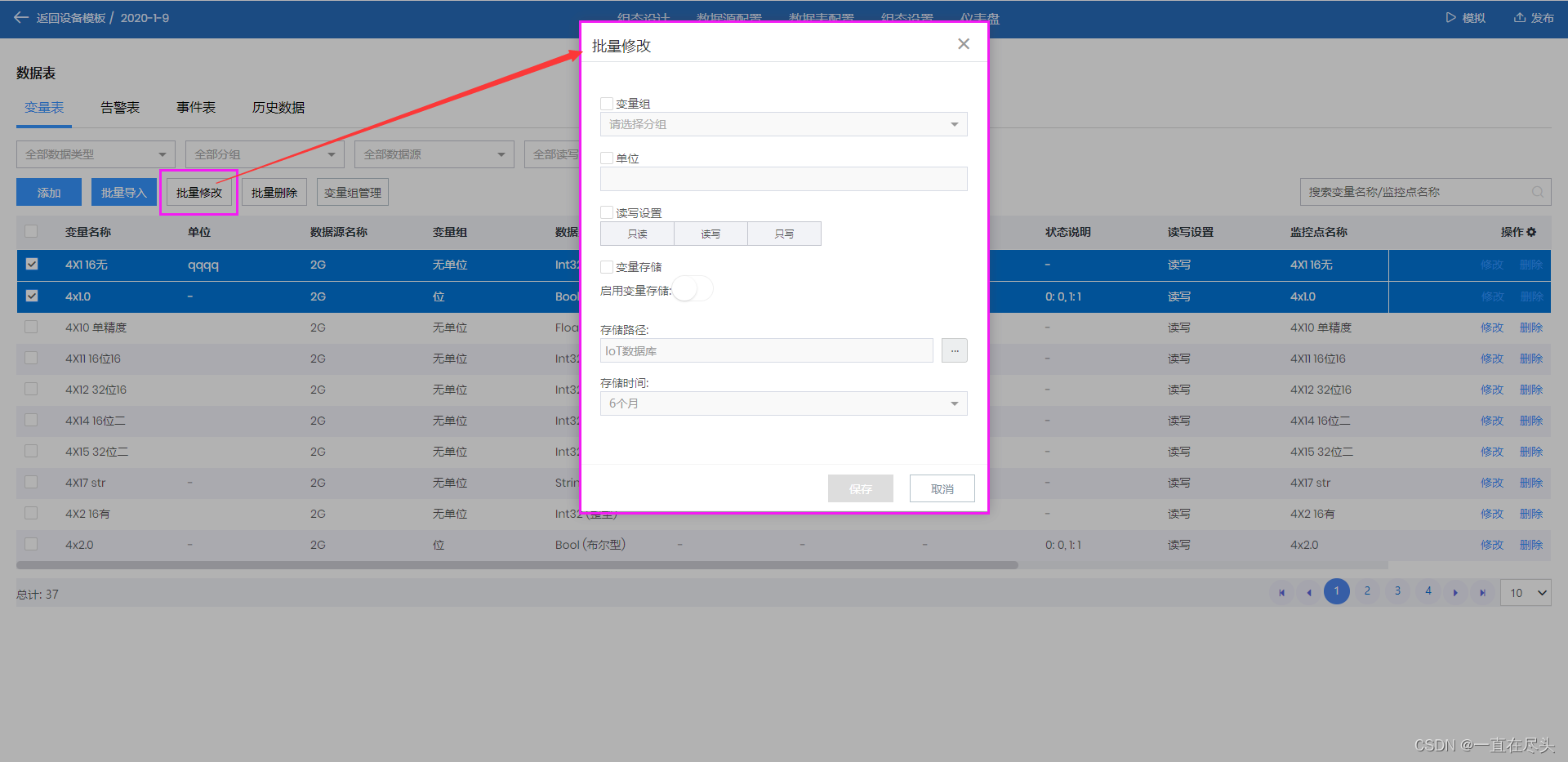Viewport: 1568px width, 762px height.
Task: Uncheck the 4X1 16无 row checkbox
Action: [x=32, y=264]
